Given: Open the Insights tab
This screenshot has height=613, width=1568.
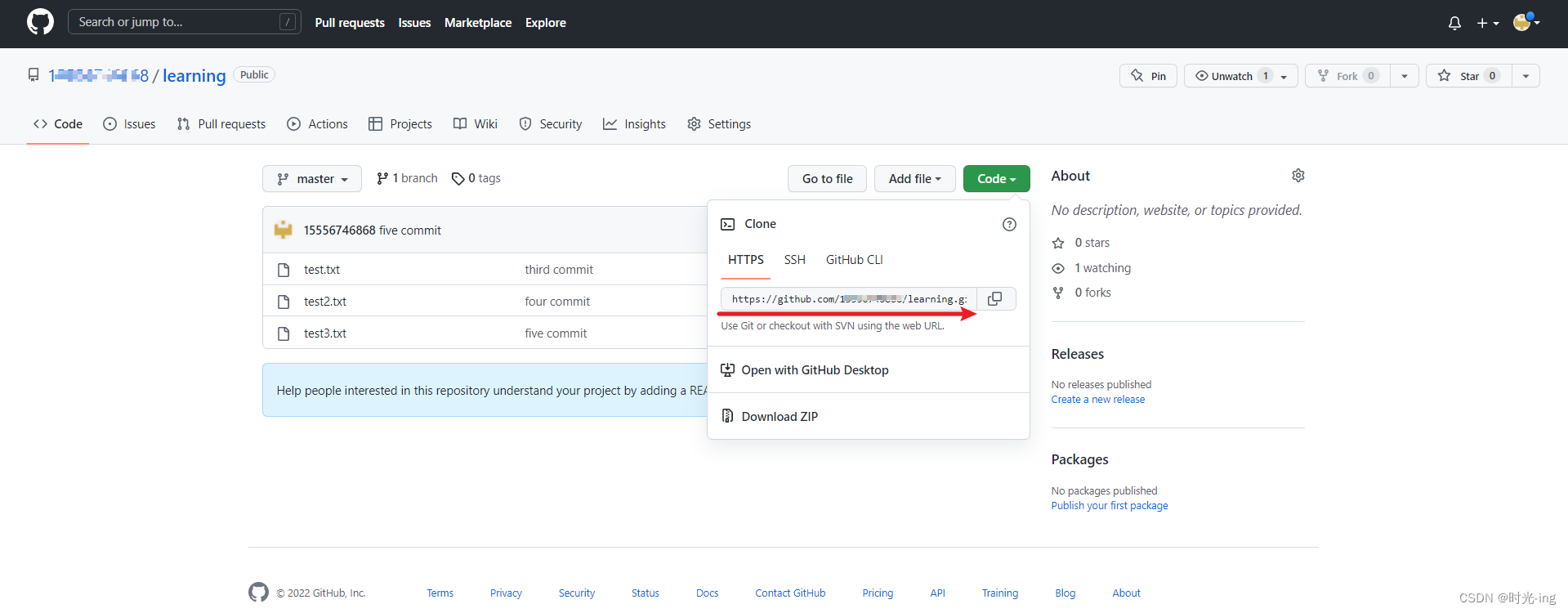Looking at the screenshot, I should 635,124.
